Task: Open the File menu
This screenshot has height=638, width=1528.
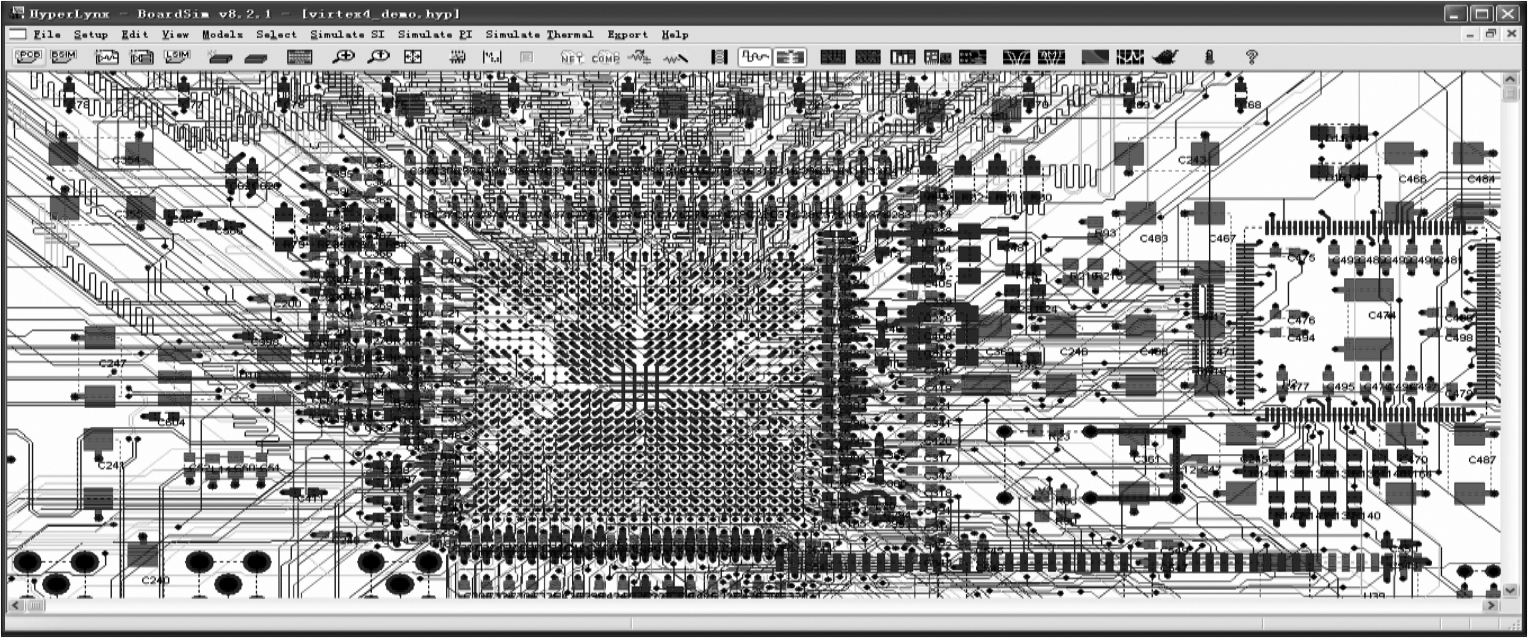Action: (x=46, y=34)
